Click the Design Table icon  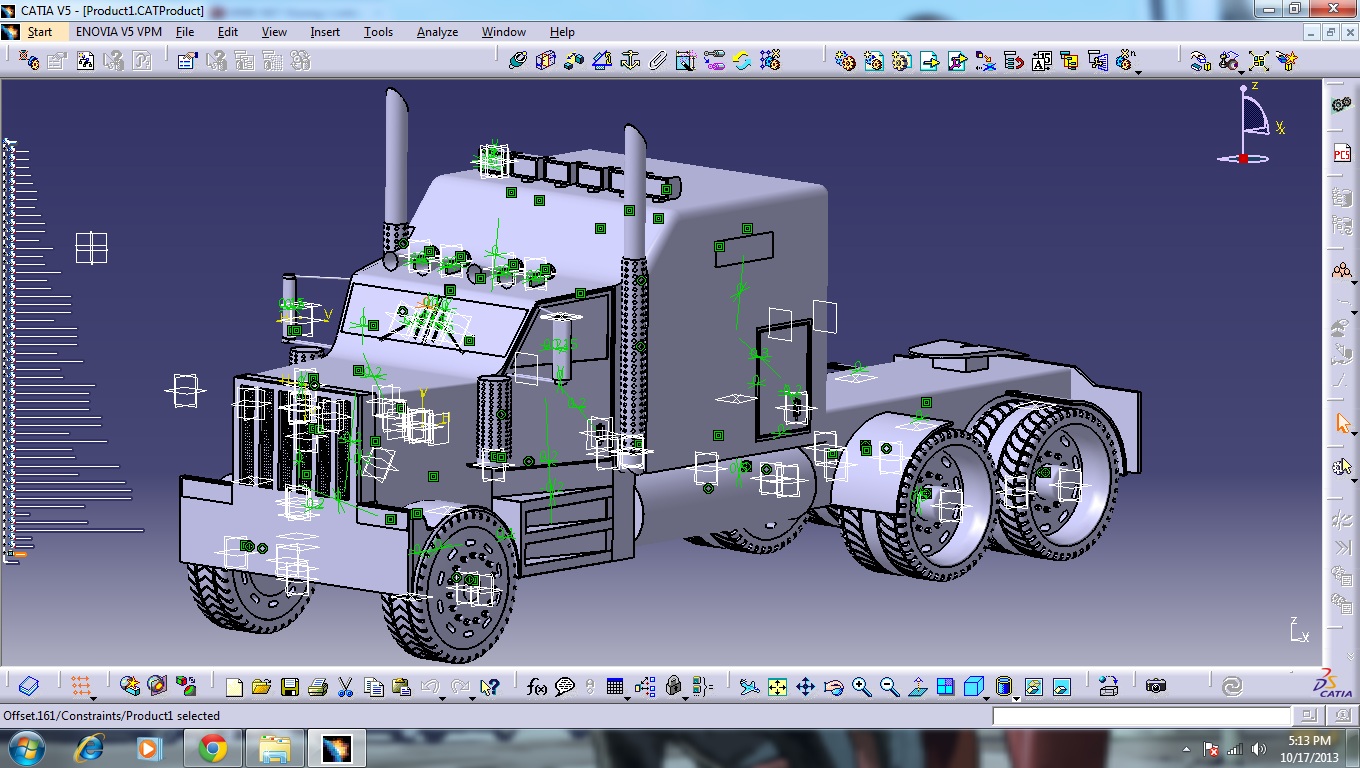click(x=615, y=687)
